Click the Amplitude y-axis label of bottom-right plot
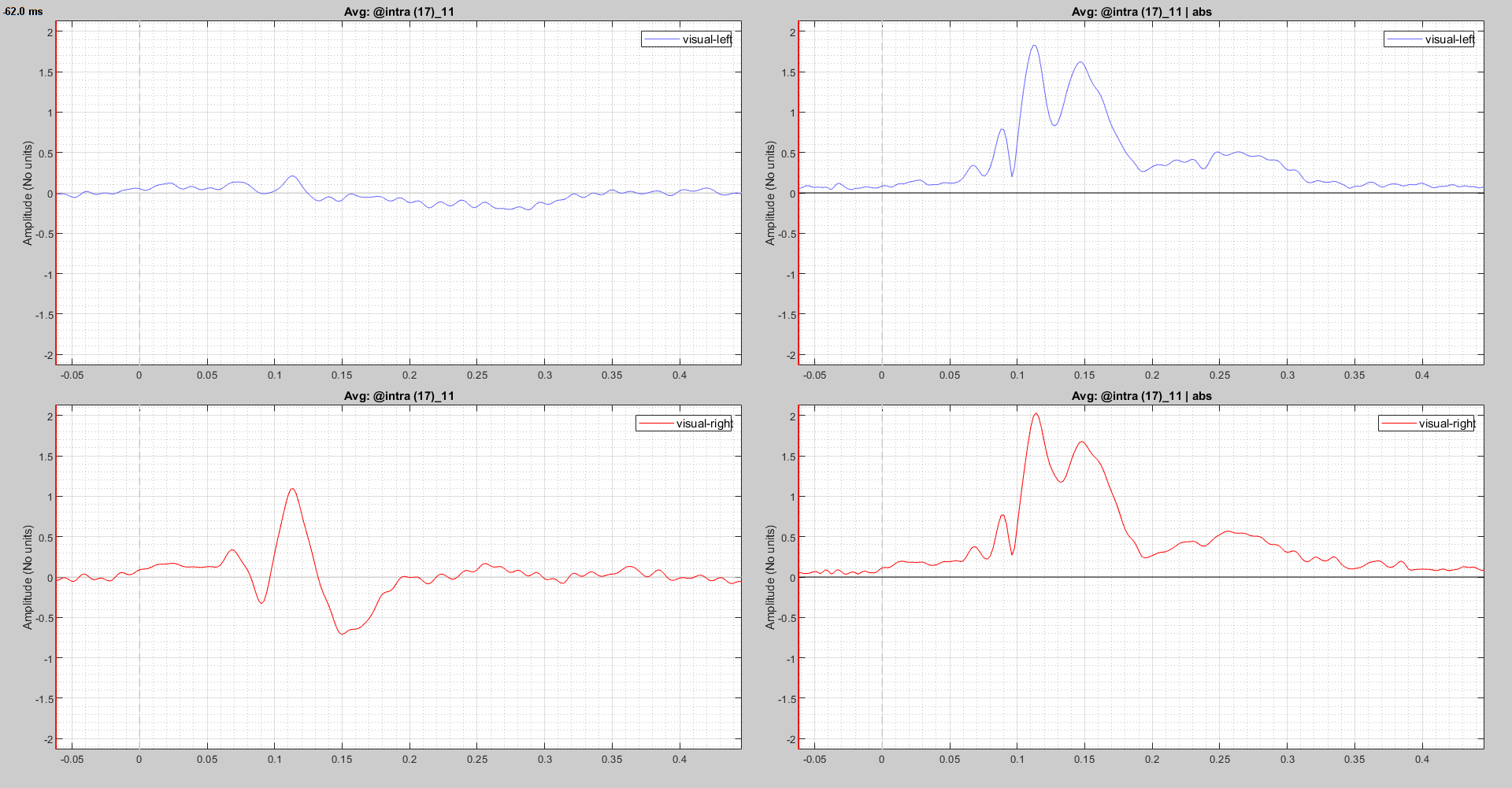The image size is (1512, 788). point(770,578)
